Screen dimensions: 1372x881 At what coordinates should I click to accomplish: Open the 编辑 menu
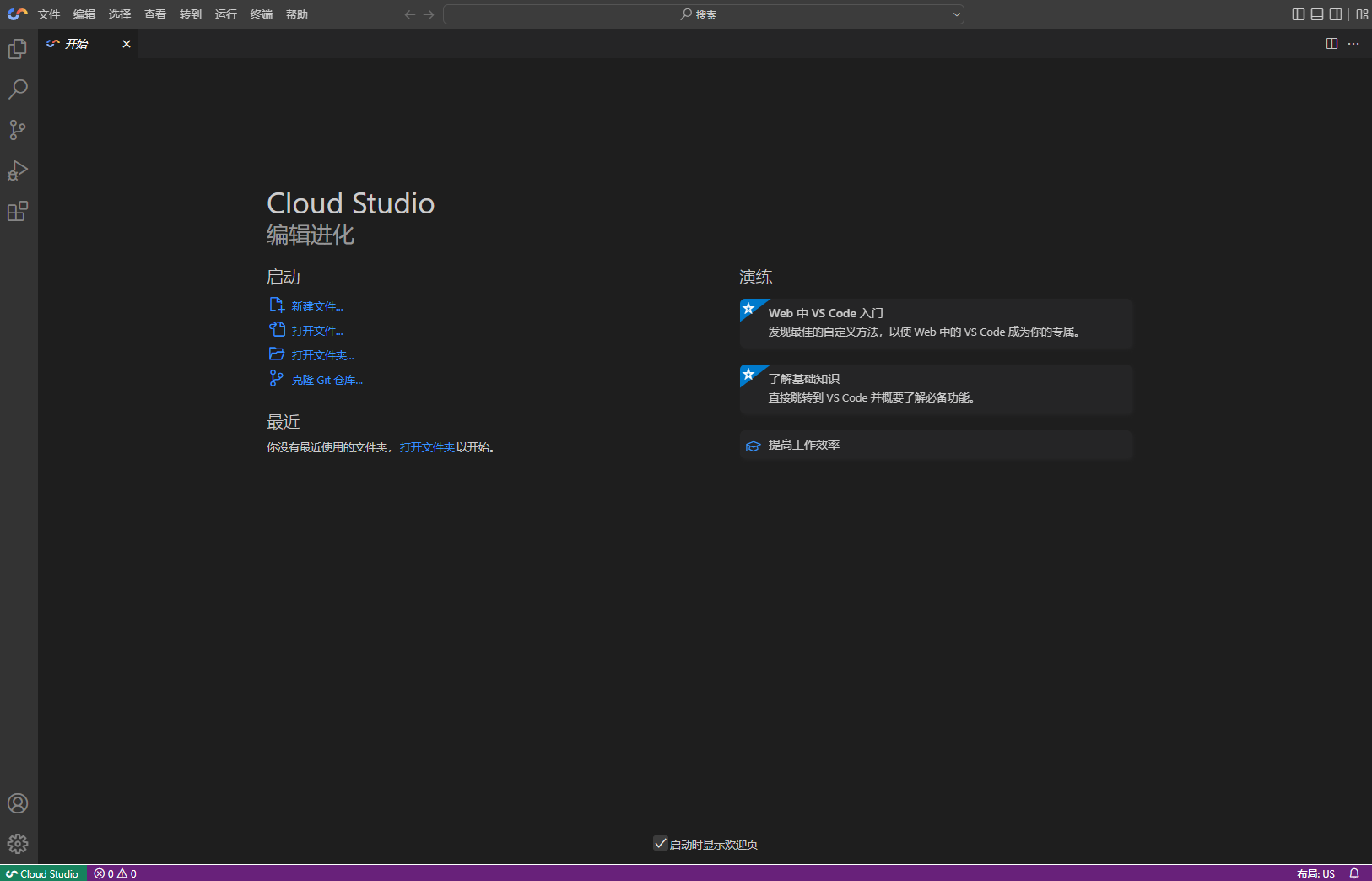84,14
